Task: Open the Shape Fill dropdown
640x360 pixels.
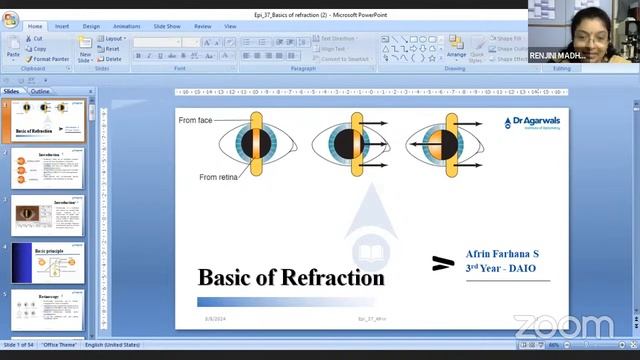Action: [x=507, y=38]
